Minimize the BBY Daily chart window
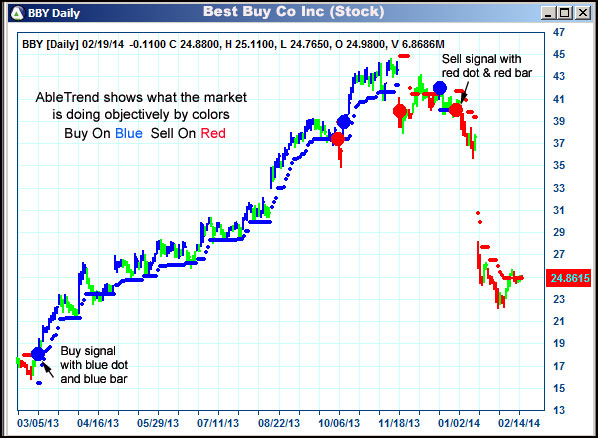The image size is (598, 438). 548,13
